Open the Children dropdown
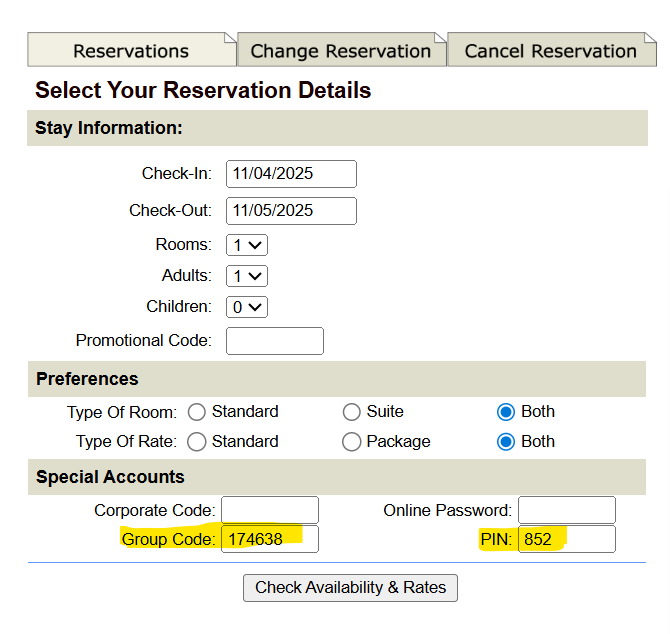The image size is (670, 634). click(247, 307)
